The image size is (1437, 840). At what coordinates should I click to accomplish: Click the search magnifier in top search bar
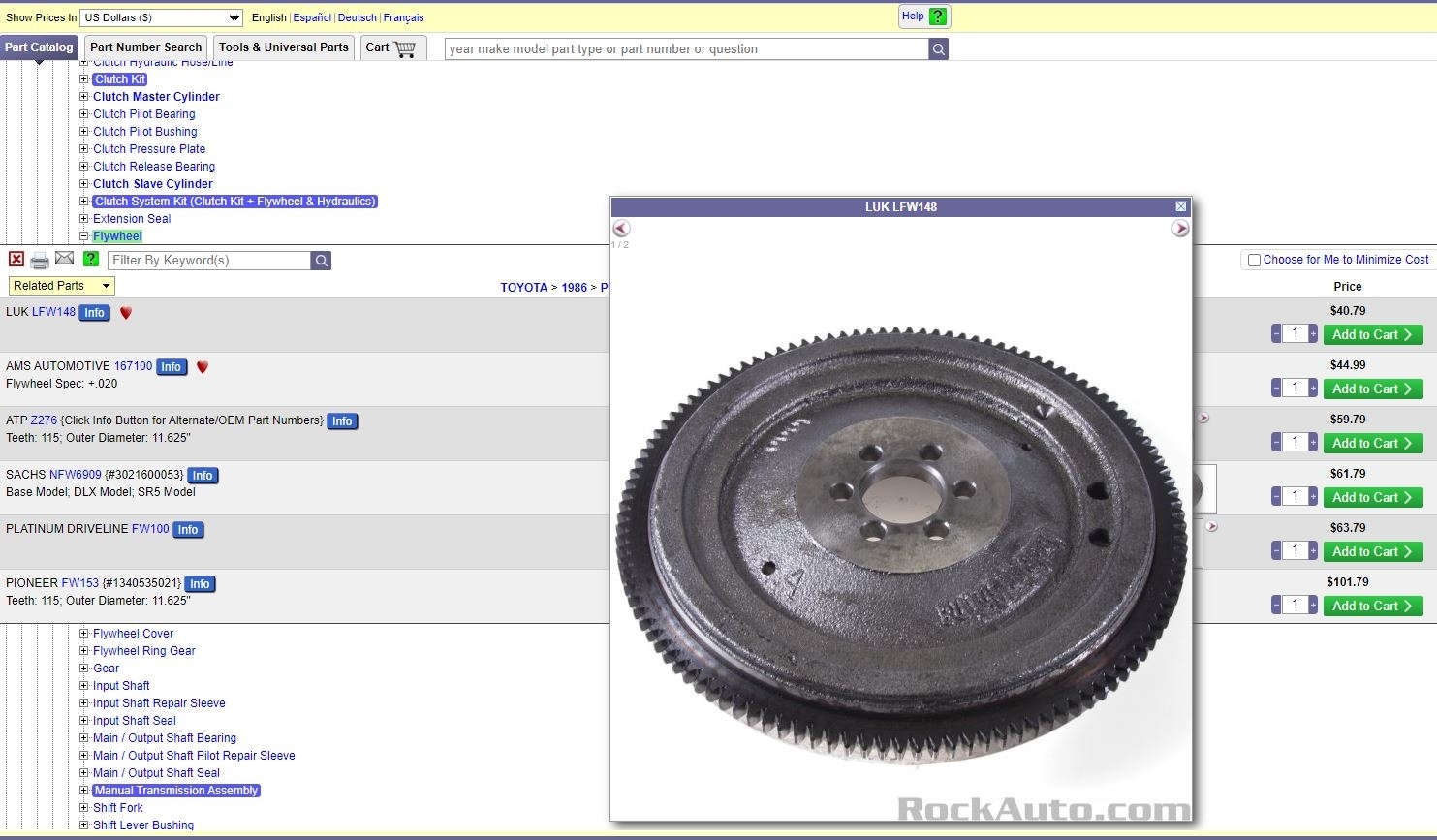[x=938, y=49]
